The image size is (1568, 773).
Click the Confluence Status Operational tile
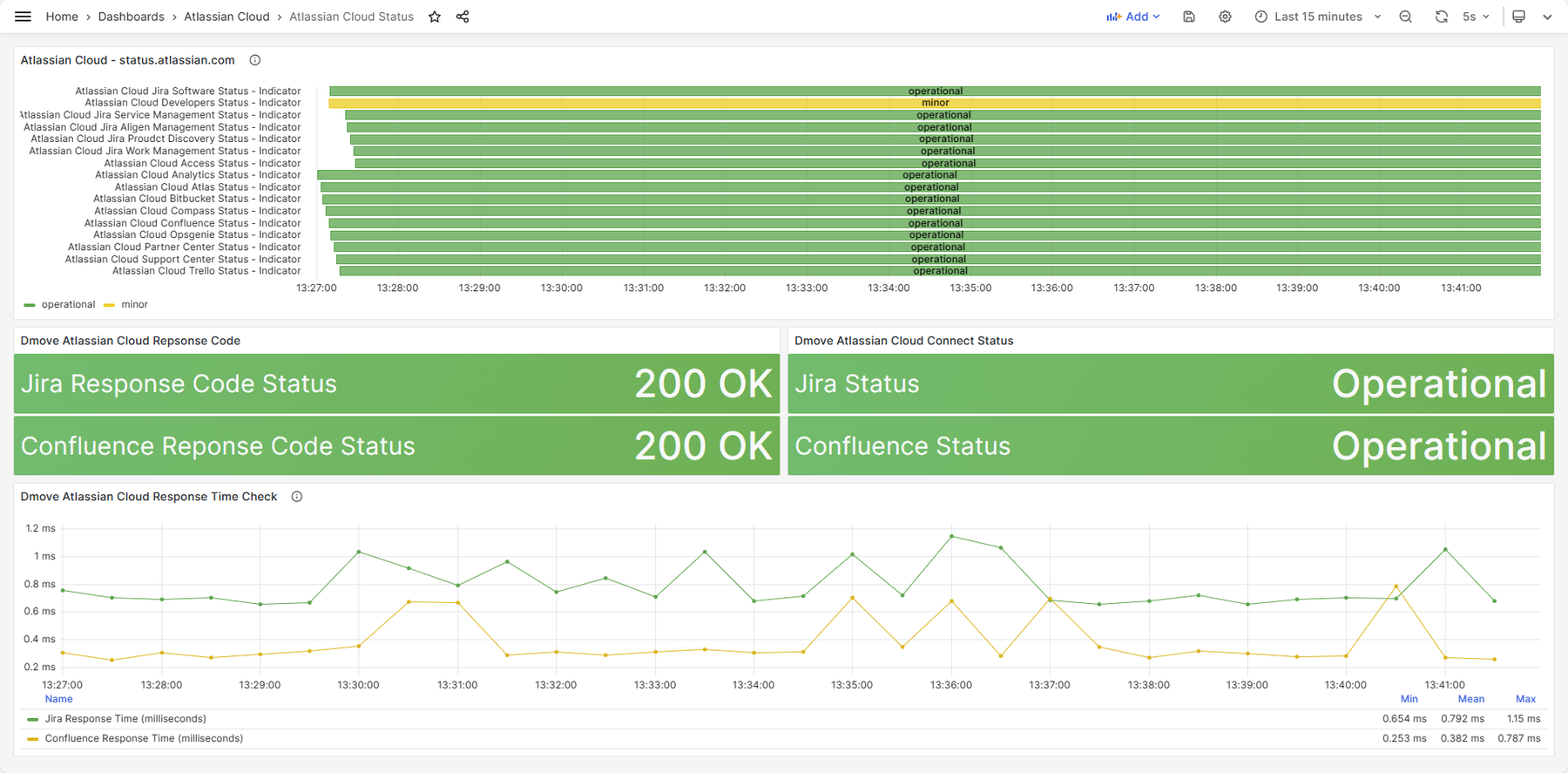(x=1171, y=445)
